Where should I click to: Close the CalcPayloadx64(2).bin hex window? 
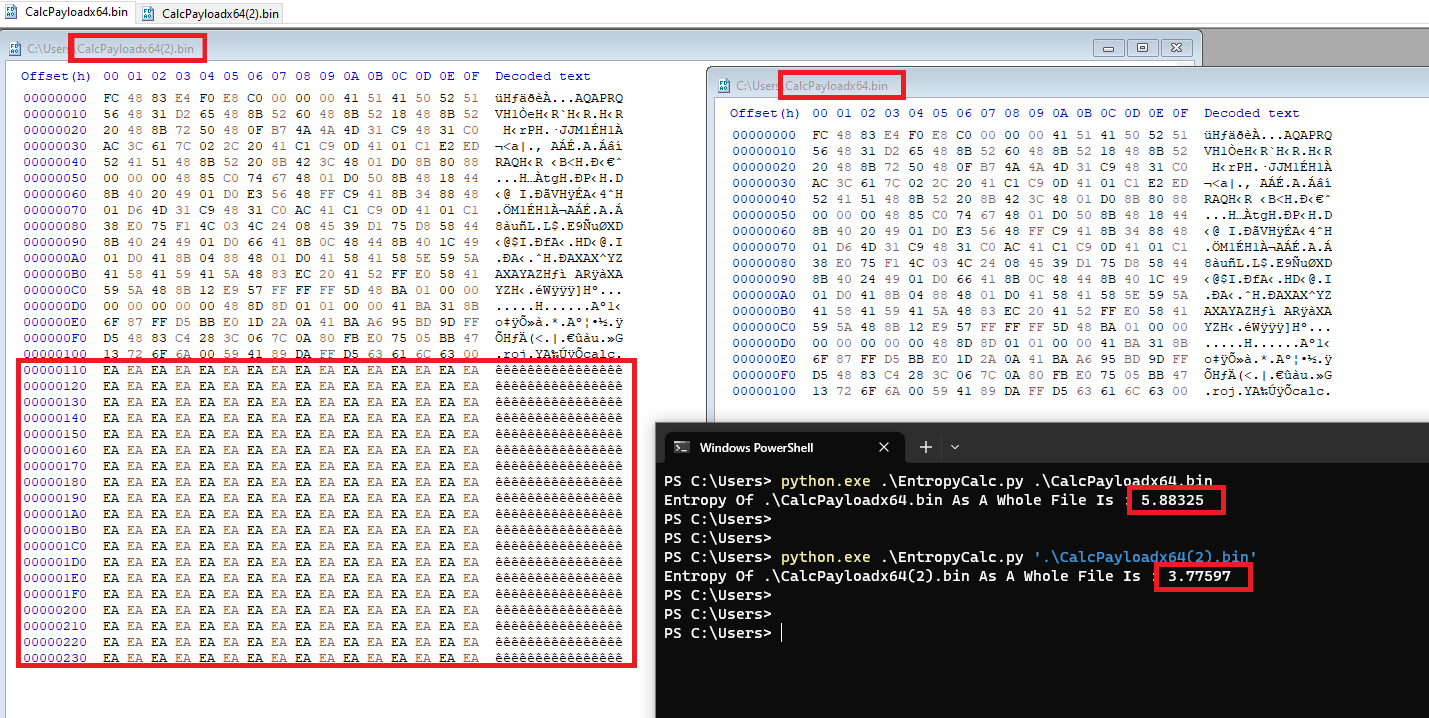pyautogui.click(x=1176, y=48)
